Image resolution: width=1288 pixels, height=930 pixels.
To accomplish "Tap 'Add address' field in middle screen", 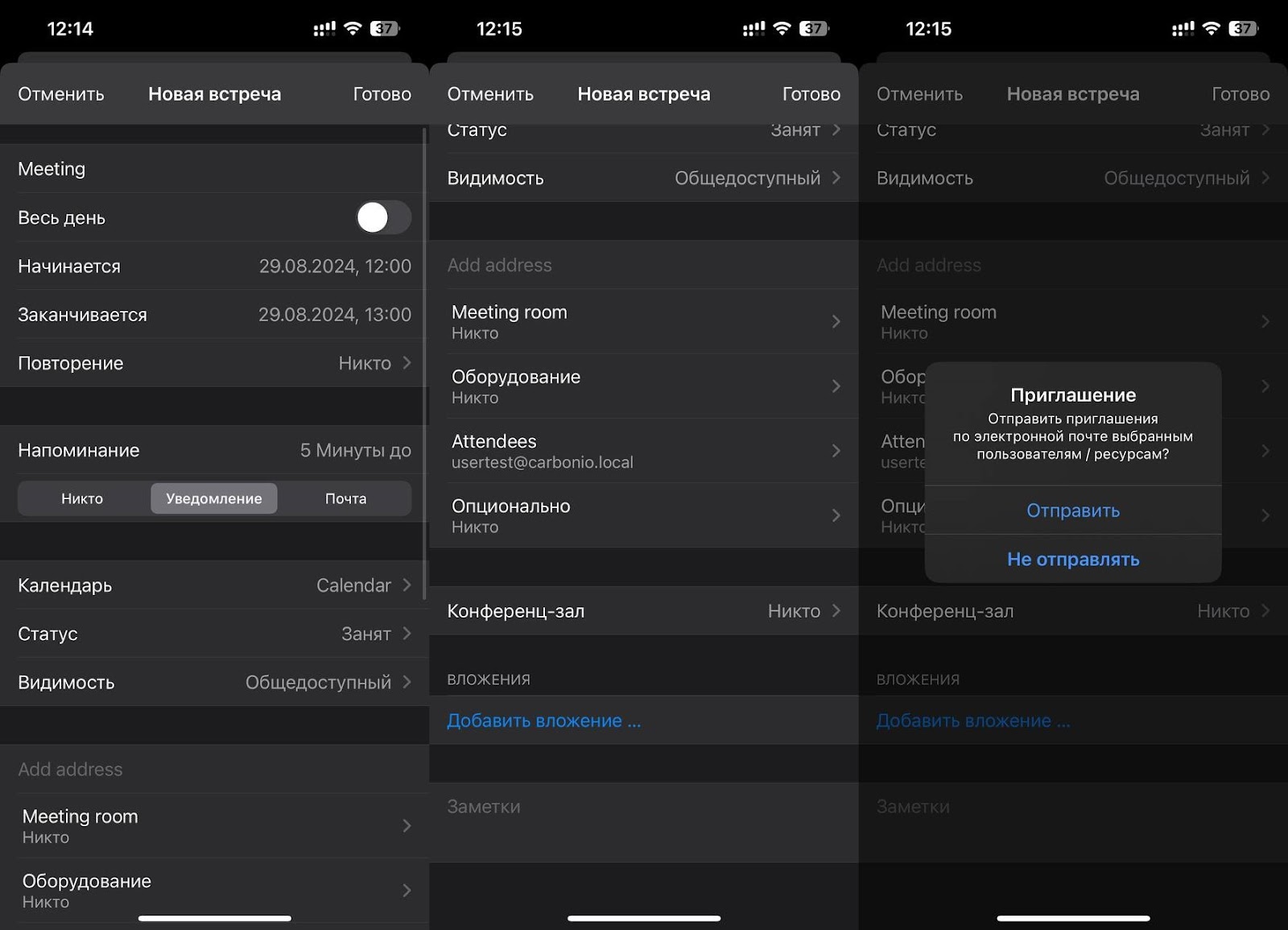I will (644, 265).
